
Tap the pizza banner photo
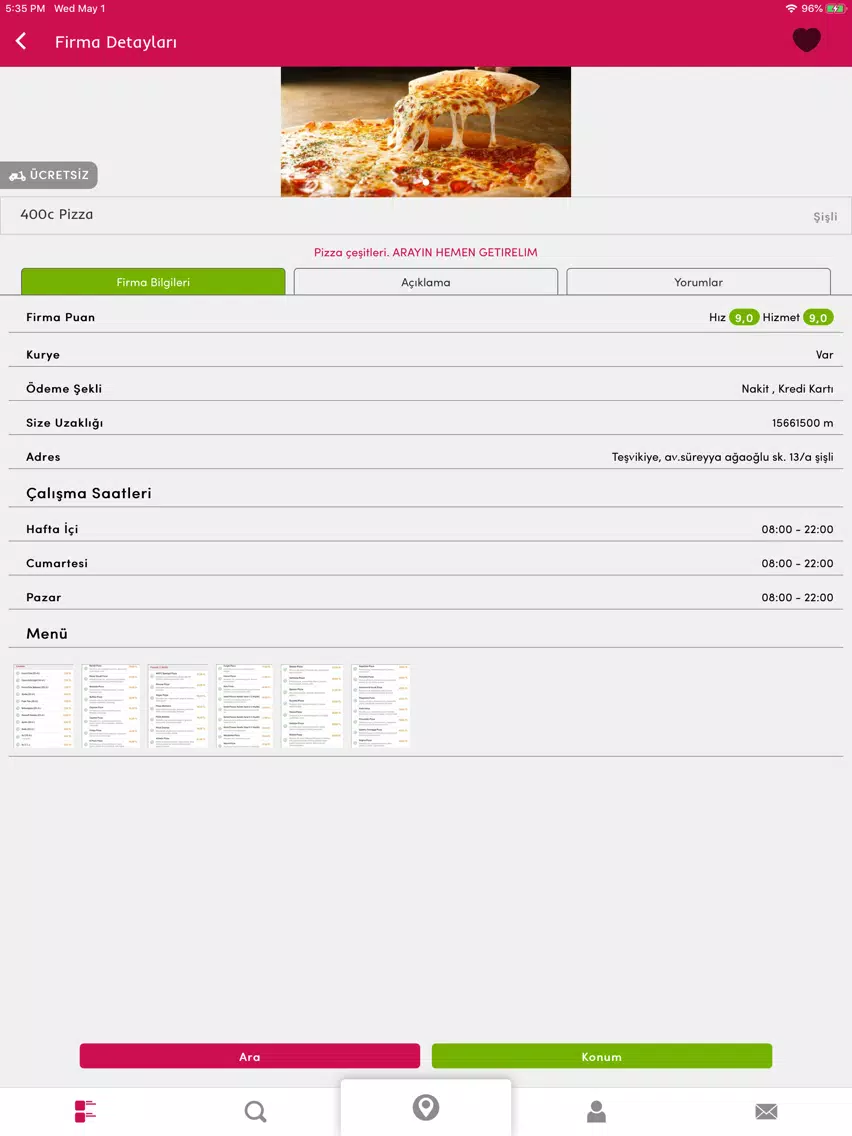click(426, 132)
